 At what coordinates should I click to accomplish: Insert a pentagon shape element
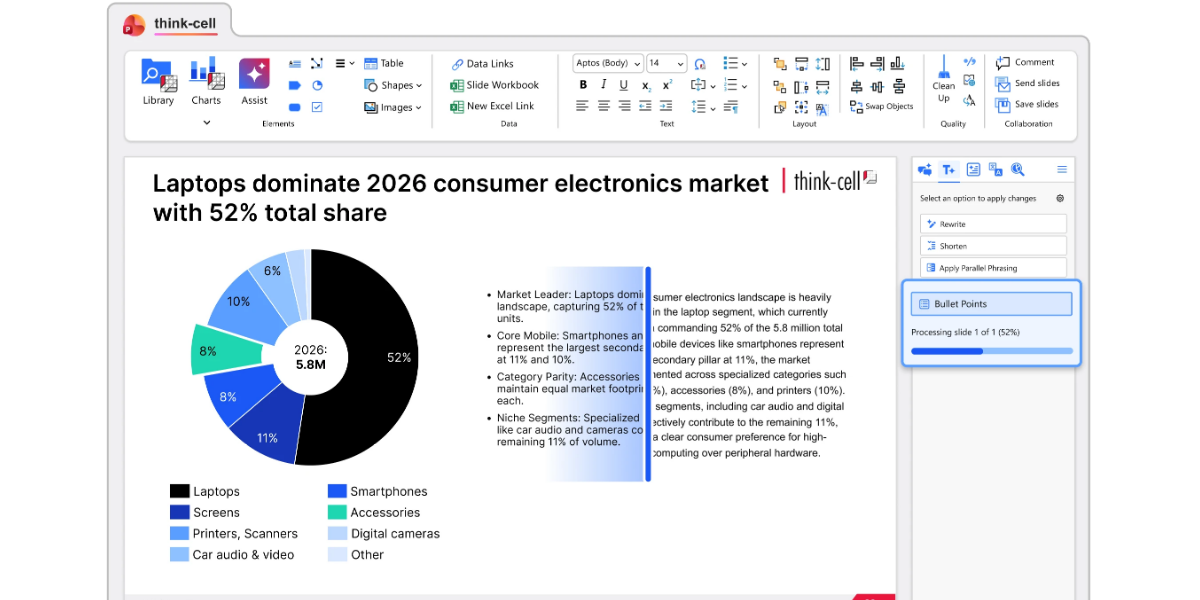[295, 85]
